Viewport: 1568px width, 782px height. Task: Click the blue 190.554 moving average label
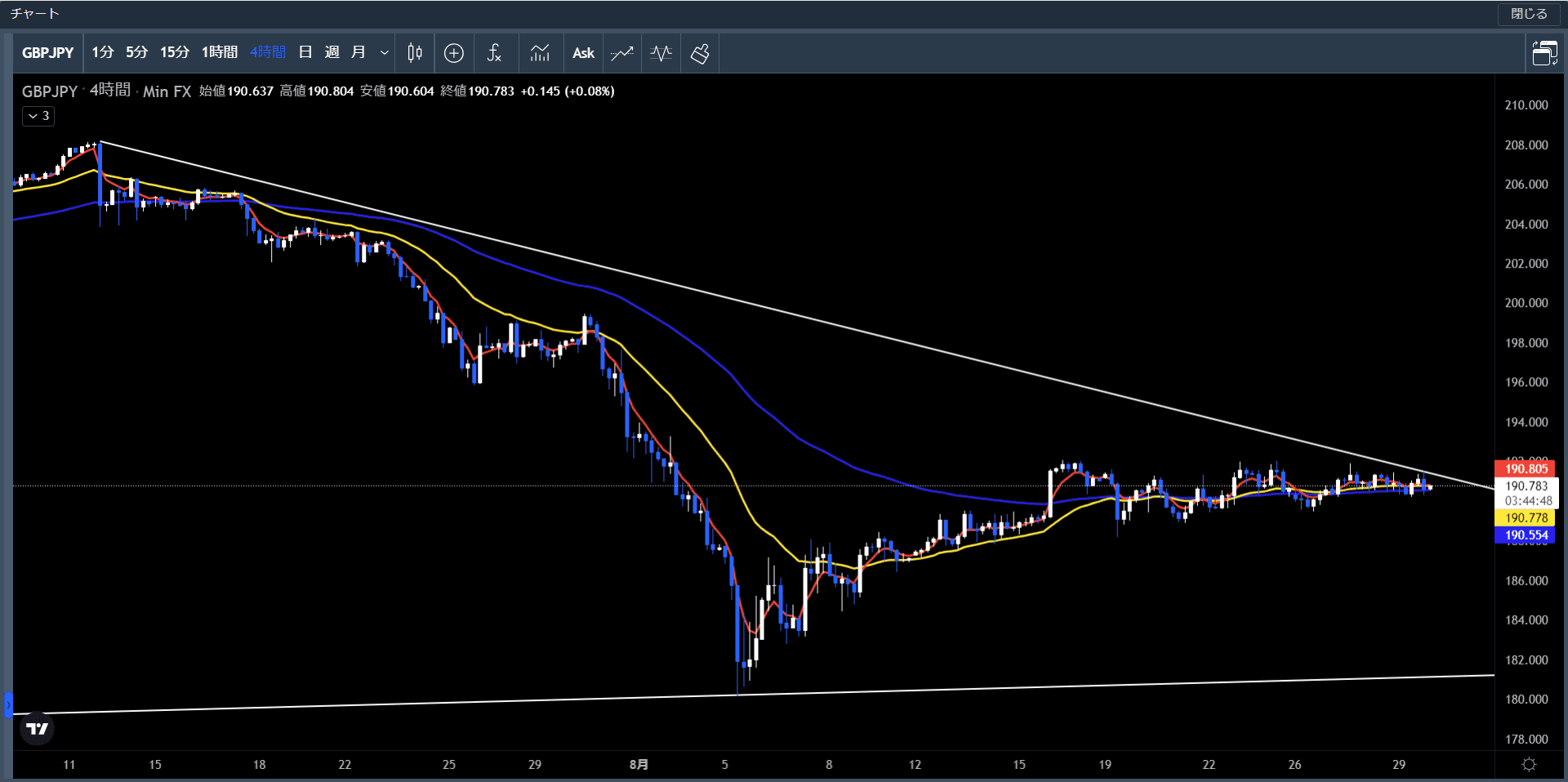1525,535
